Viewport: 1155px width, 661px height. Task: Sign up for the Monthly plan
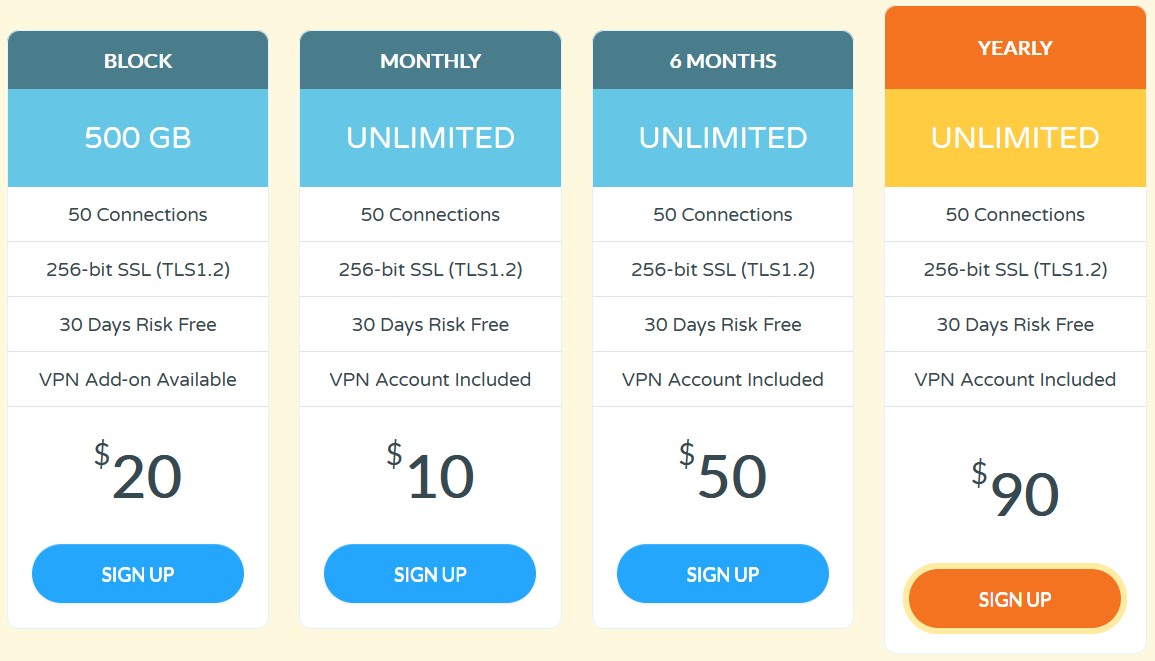pos(430,574)
